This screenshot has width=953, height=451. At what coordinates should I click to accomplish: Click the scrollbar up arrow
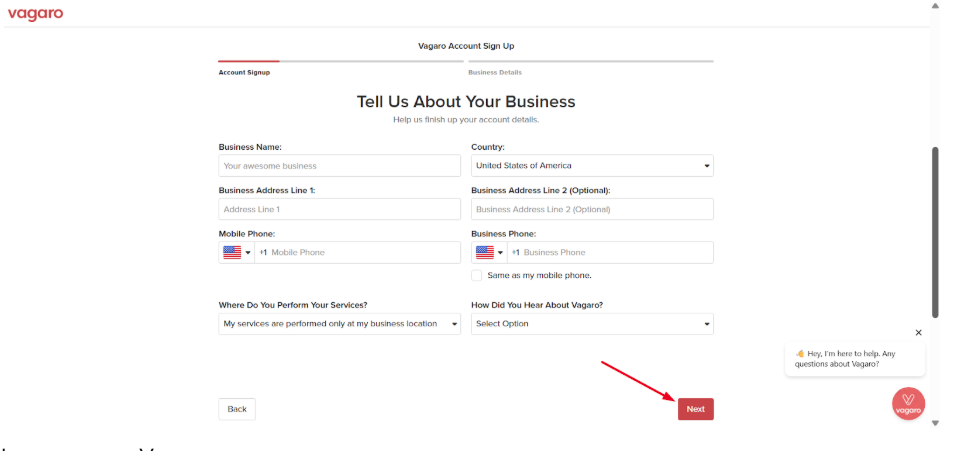click(x=935, y=5)
